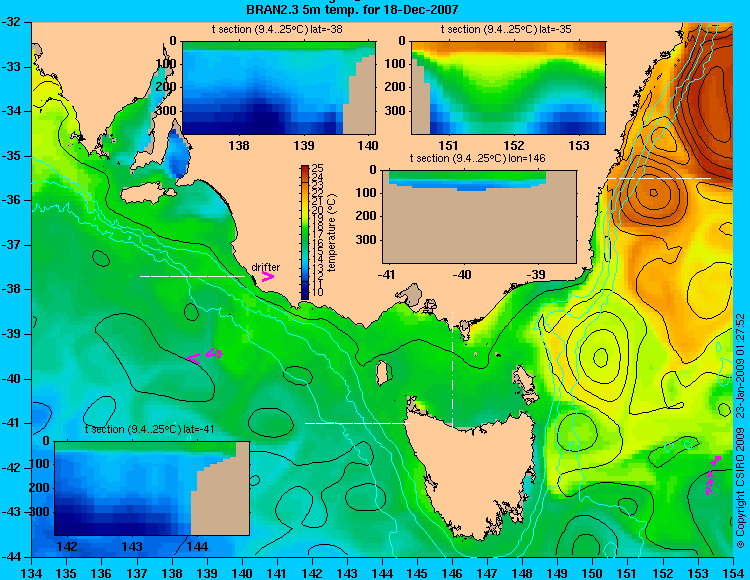Click the 10 value on the color bar

pos(318,292)
